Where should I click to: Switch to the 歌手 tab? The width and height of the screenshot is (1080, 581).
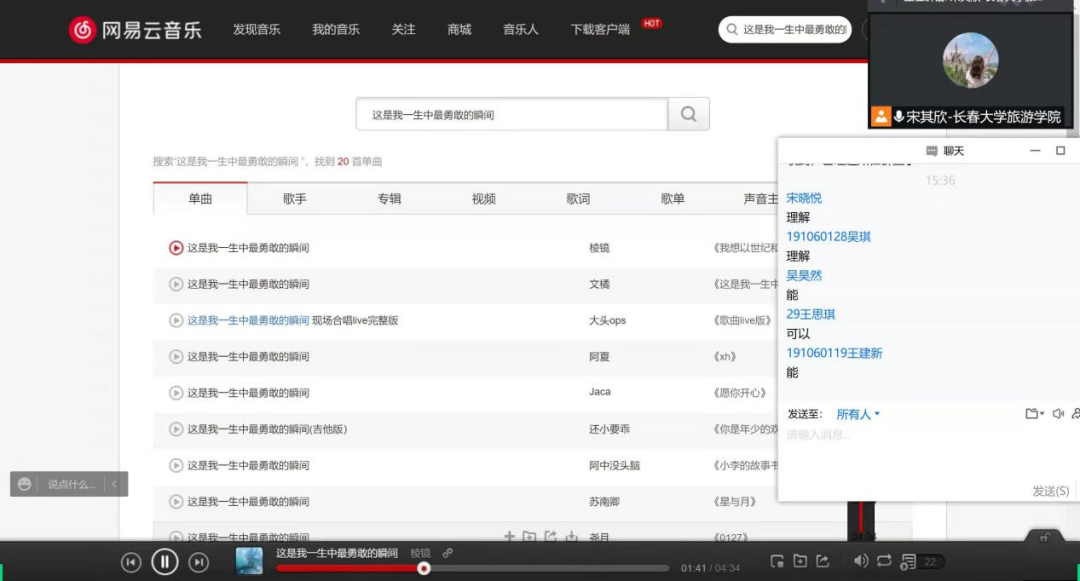tap(295, 199)
